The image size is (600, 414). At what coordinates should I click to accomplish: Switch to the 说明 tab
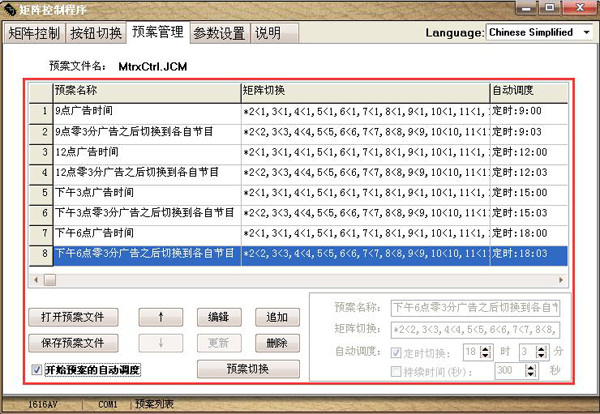click(x=274, y=33)
